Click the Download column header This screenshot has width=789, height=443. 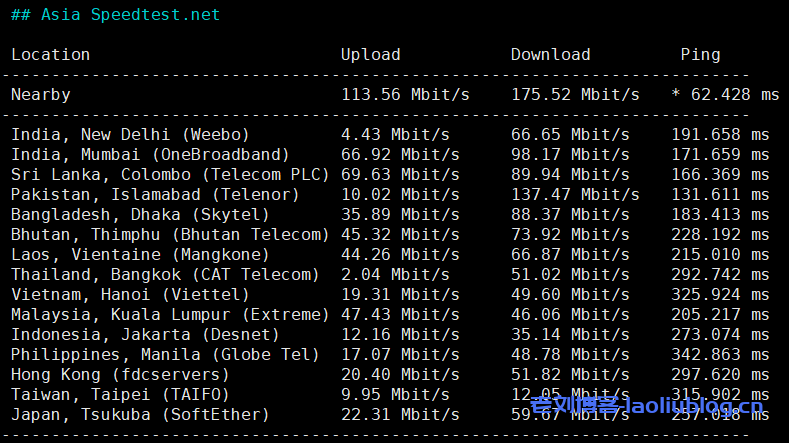(550, 55)
